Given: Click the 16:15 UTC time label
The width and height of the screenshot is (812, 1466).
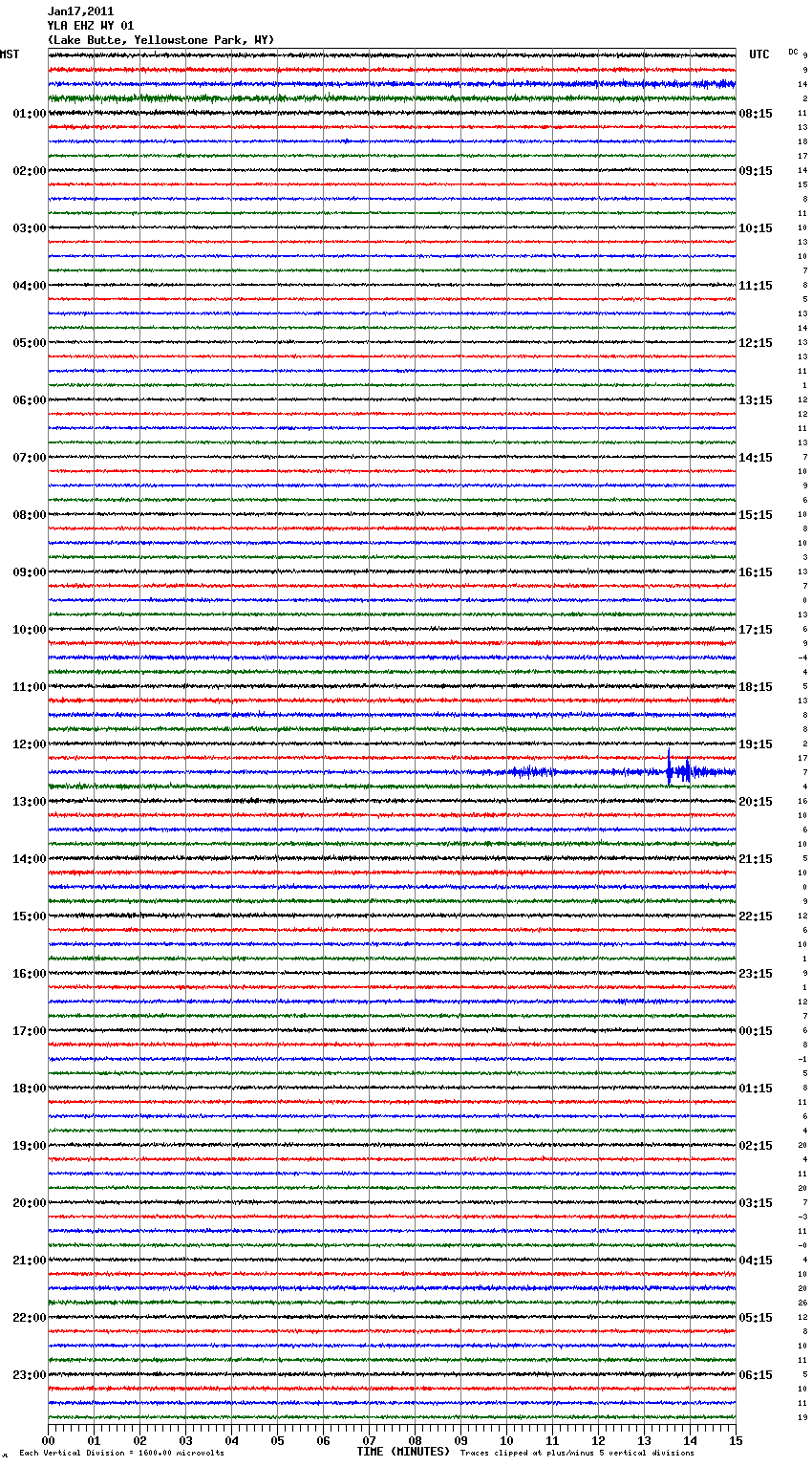Looking at the screenshot, I should 756,572.
